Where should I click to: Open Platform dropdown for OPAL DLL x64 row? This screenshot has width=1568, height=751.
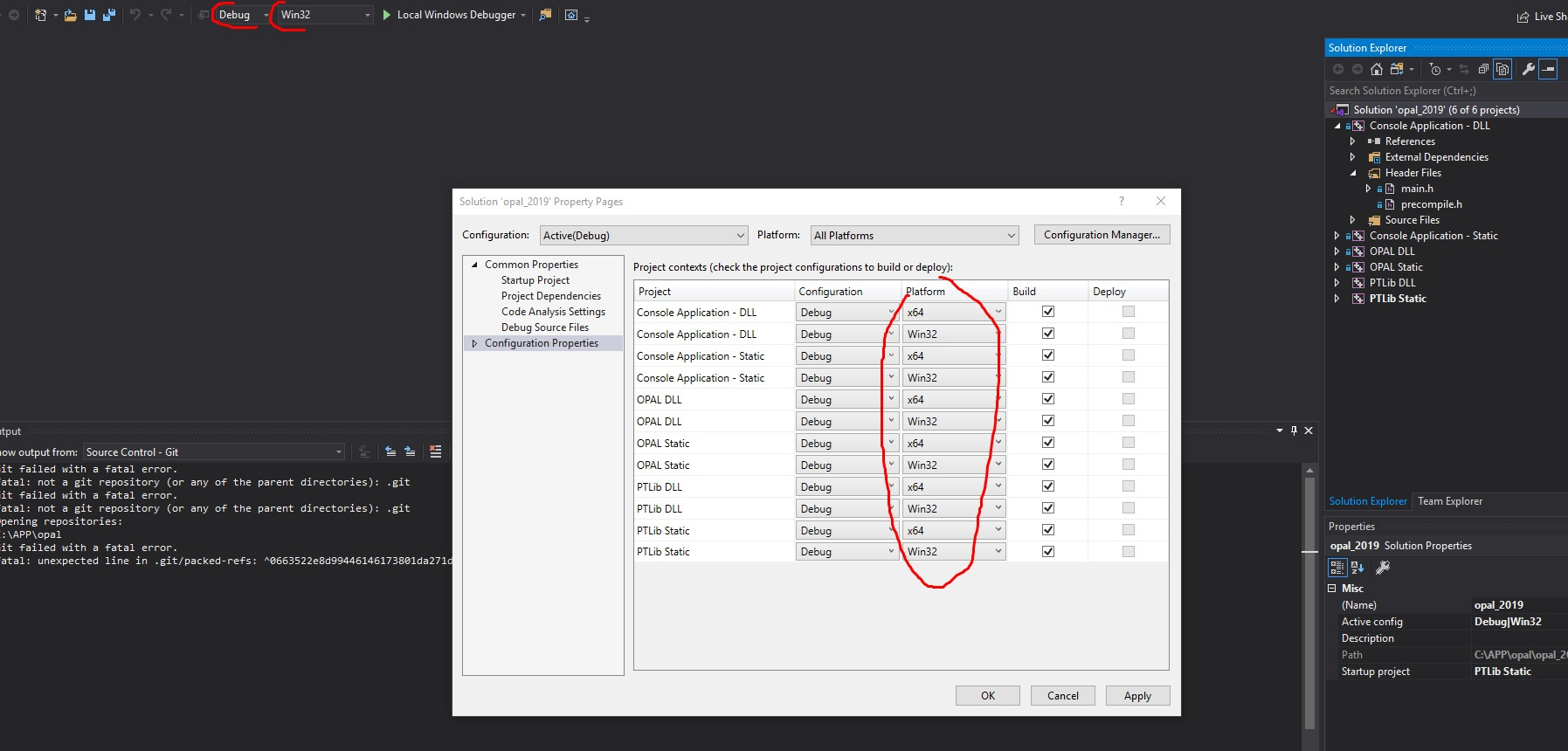click(x=954, y=399)
